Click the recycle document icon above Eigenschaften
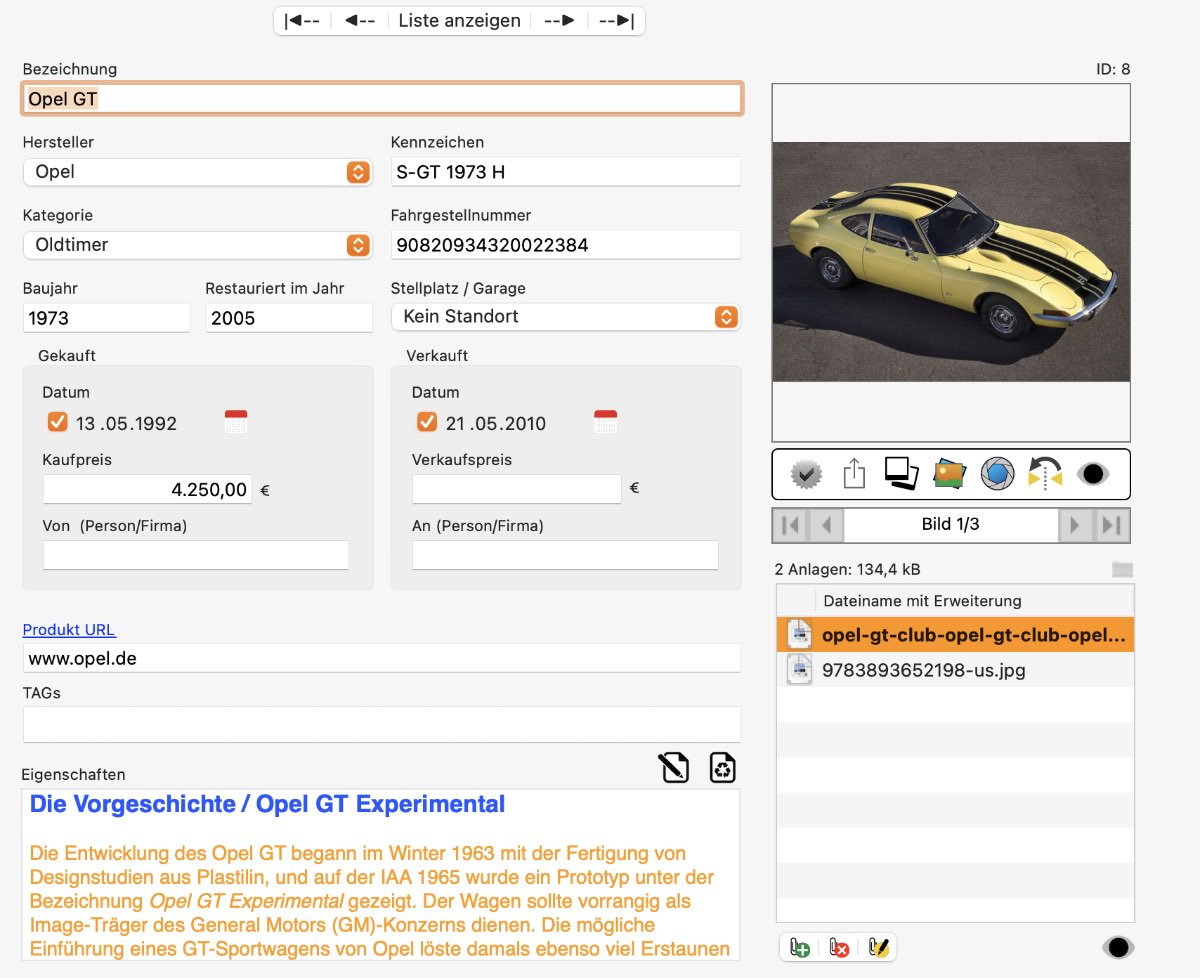The image size is (1200, 978). click(722, 768)
